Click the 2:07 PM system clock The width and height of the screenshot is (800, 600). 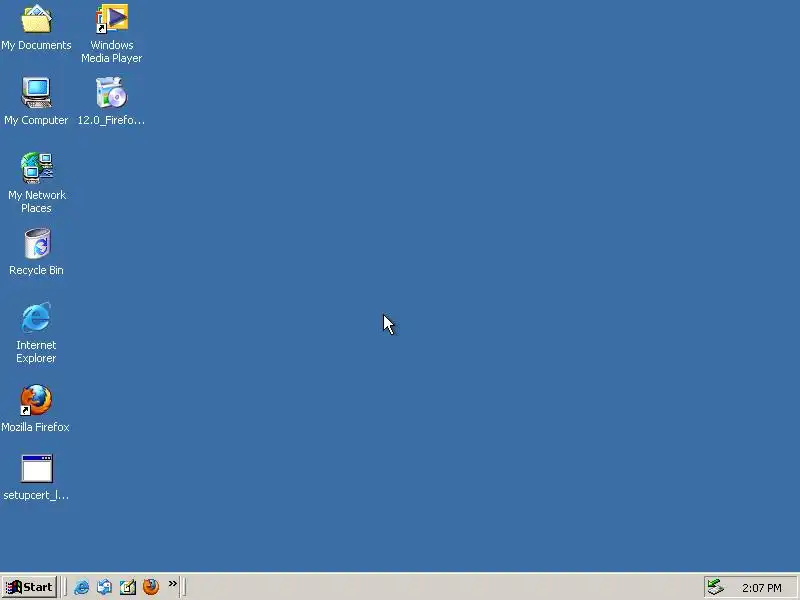point(762,588)
